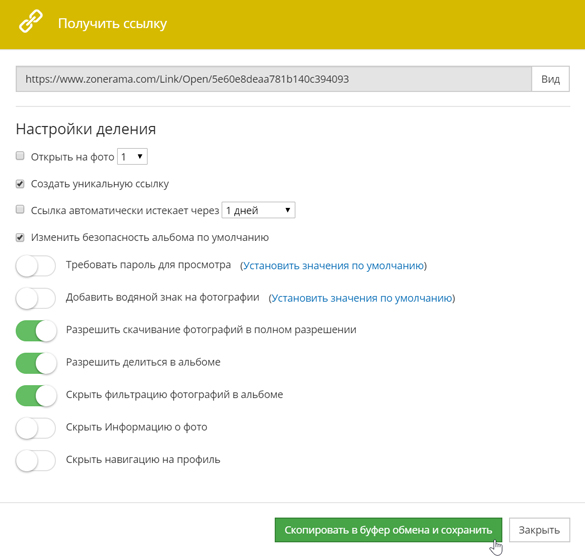Click the 'Закрыть' button

(x=539, y=530)
